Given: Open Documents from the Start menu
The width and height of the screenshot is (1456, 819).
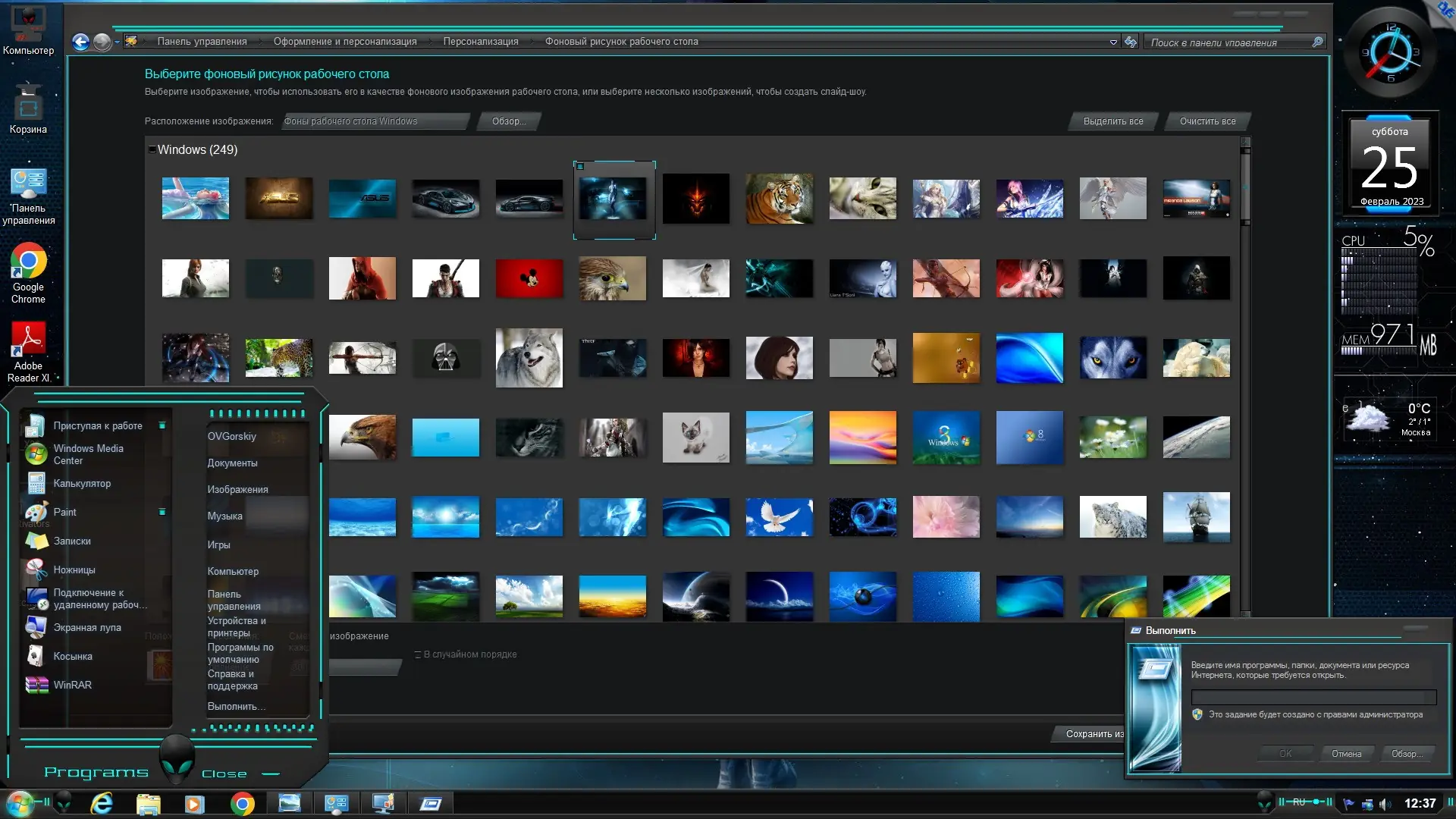Looking at the screenshot, I should point(232,463).
